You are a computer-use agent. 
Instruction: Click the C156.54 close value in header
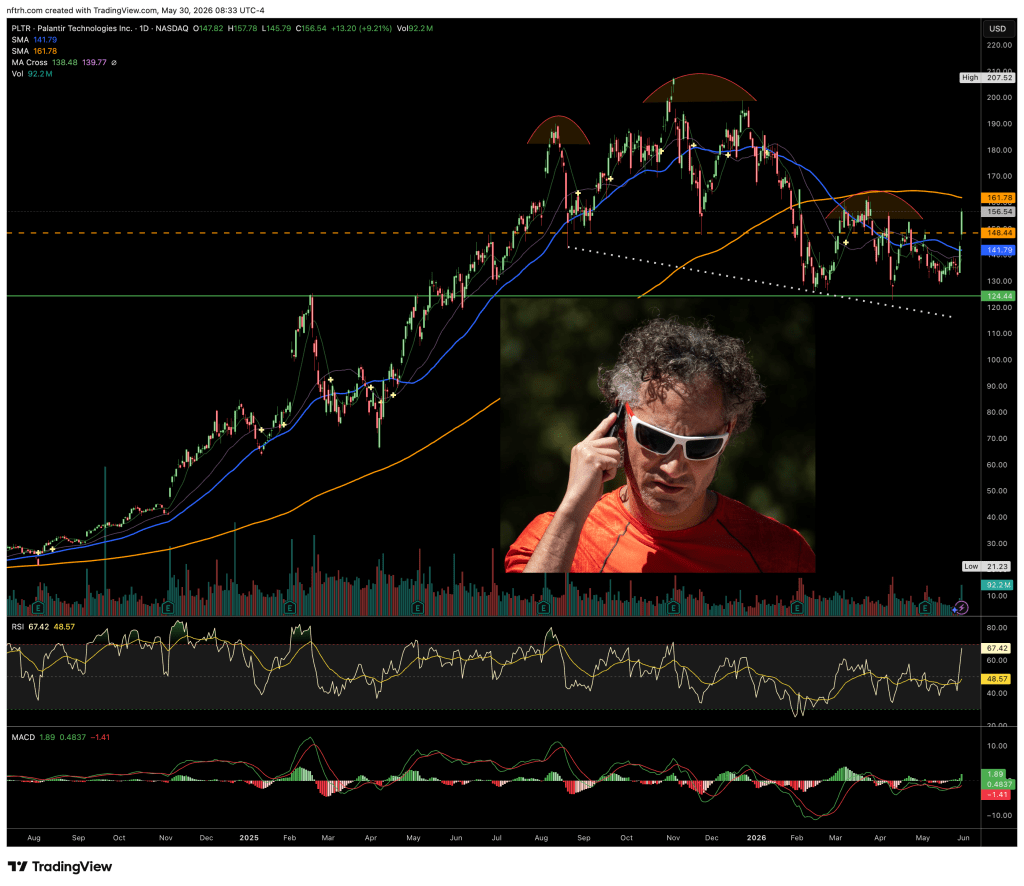(x=311, y=29)
